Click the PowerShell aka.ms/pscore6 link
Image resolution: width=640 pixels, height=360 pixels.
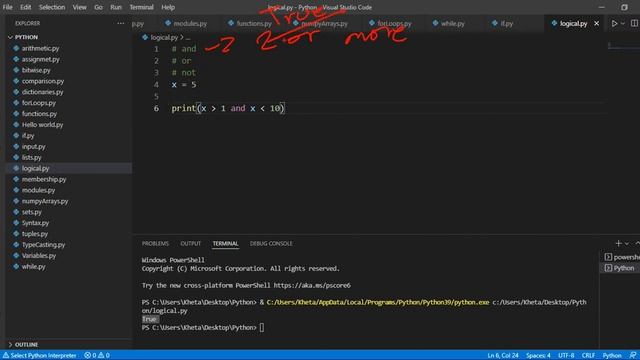tap(312, 285)
